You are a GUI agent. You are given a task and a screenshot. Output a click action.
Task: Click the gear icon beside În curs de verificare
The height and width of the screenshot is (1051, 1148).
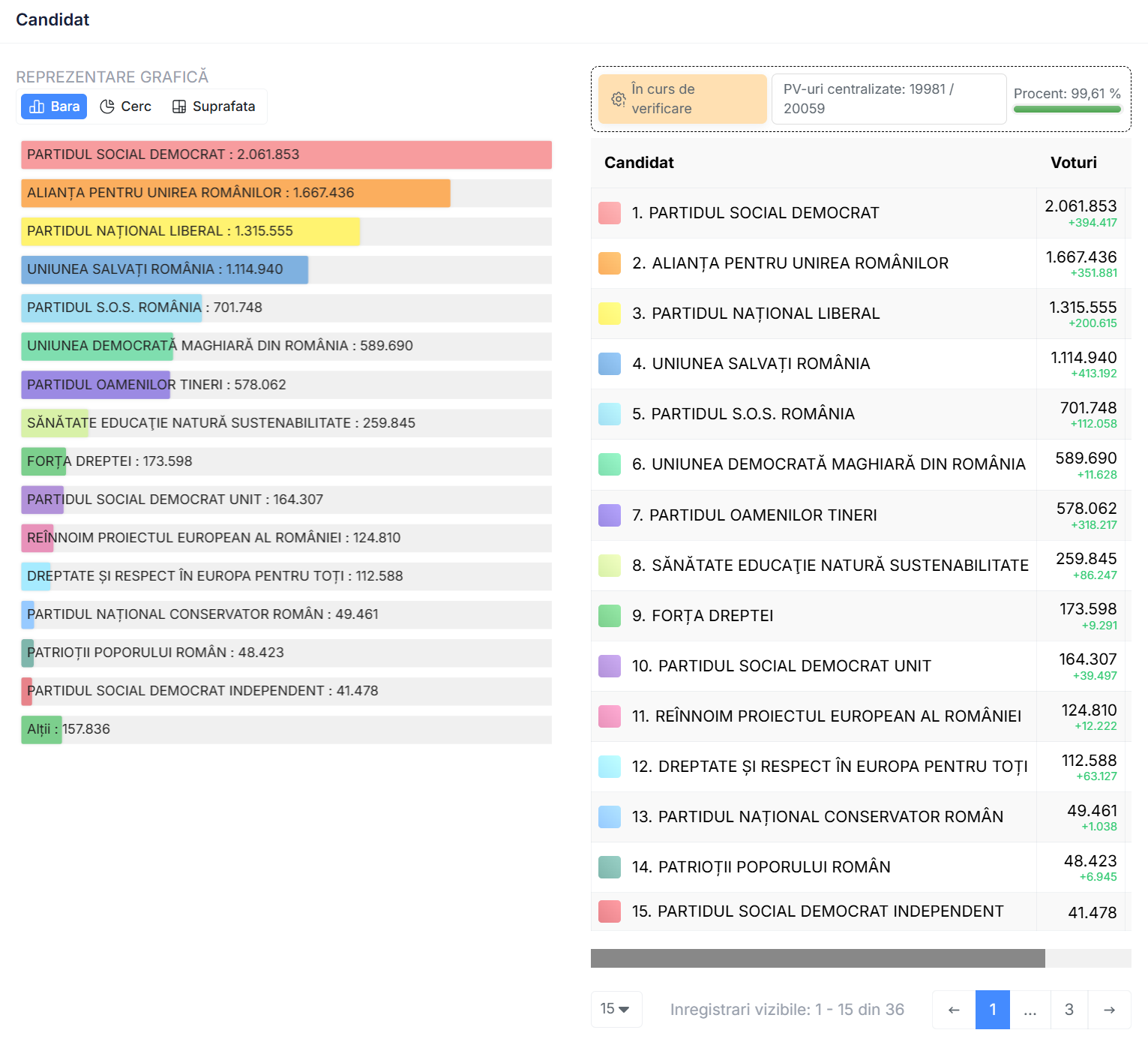[x=618, y=99]
